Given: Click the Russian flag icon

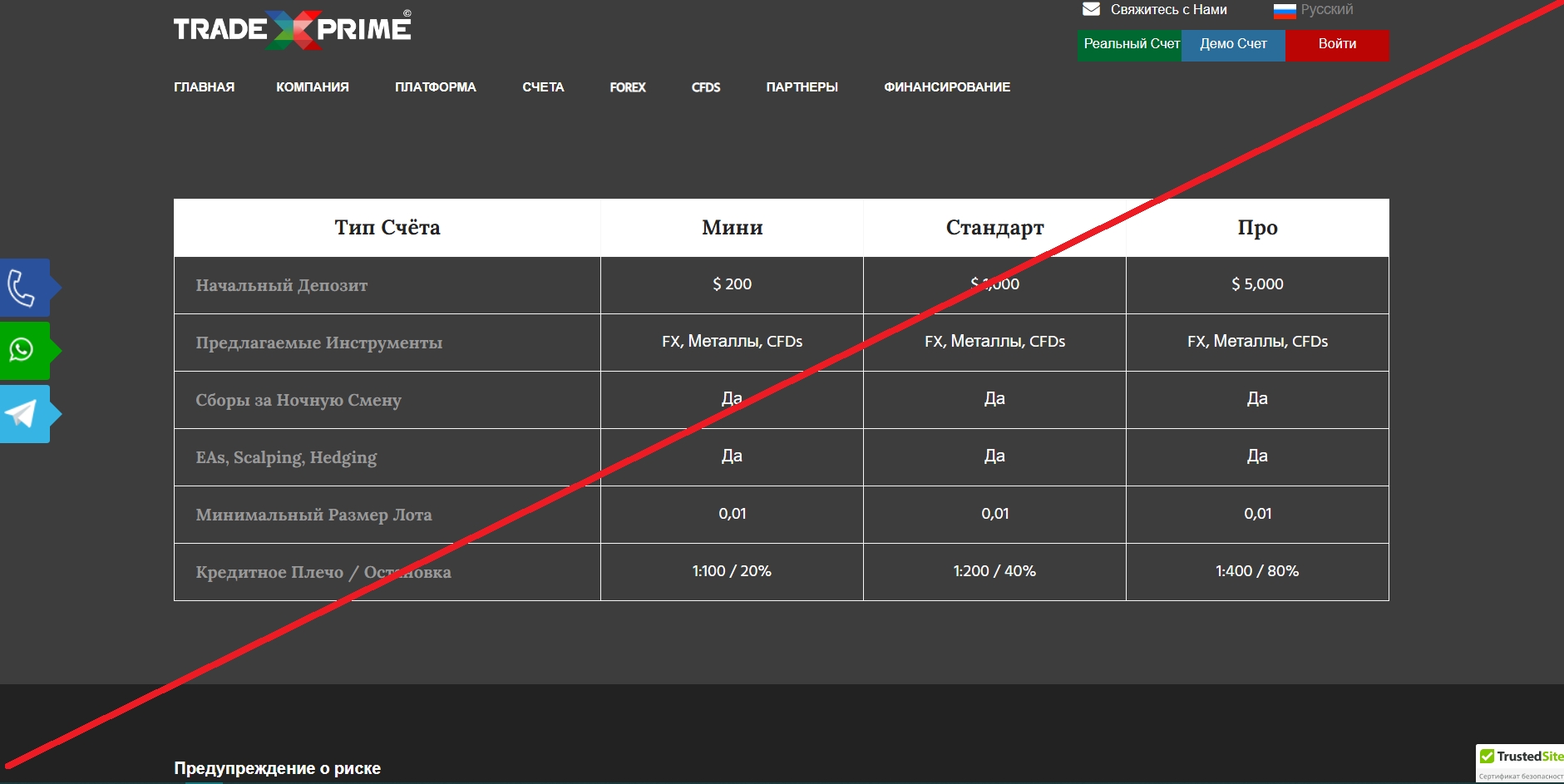Looking at the screenshot, I should (1285, 11).
